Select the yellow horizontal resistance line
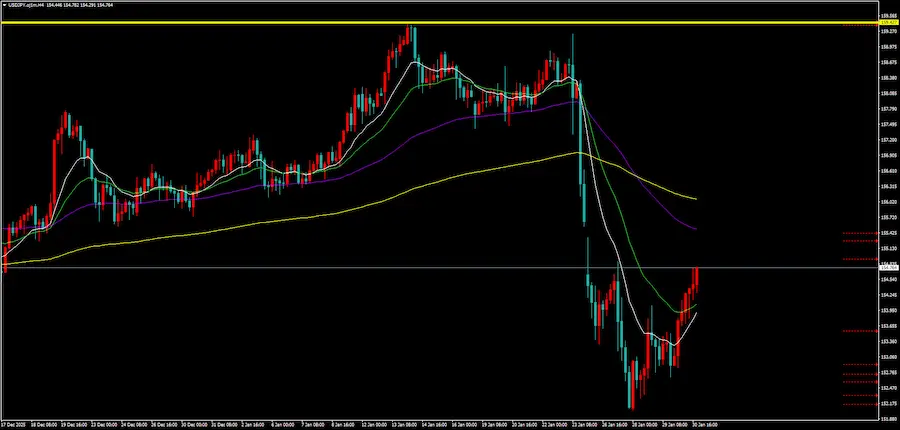Viewport: 900px width, 430px height. [x=300, y=22]
